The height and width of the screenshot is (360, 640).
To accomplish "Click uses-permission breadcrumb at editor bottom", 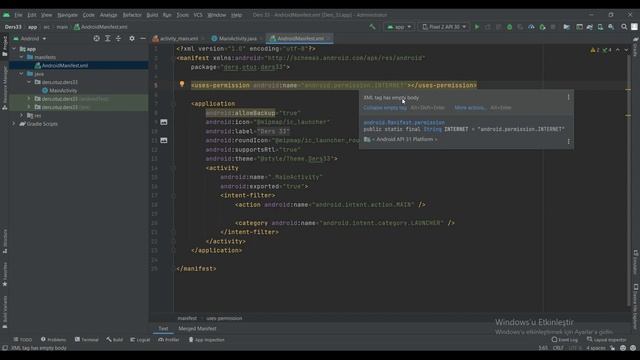I will (x=224, y=318).
